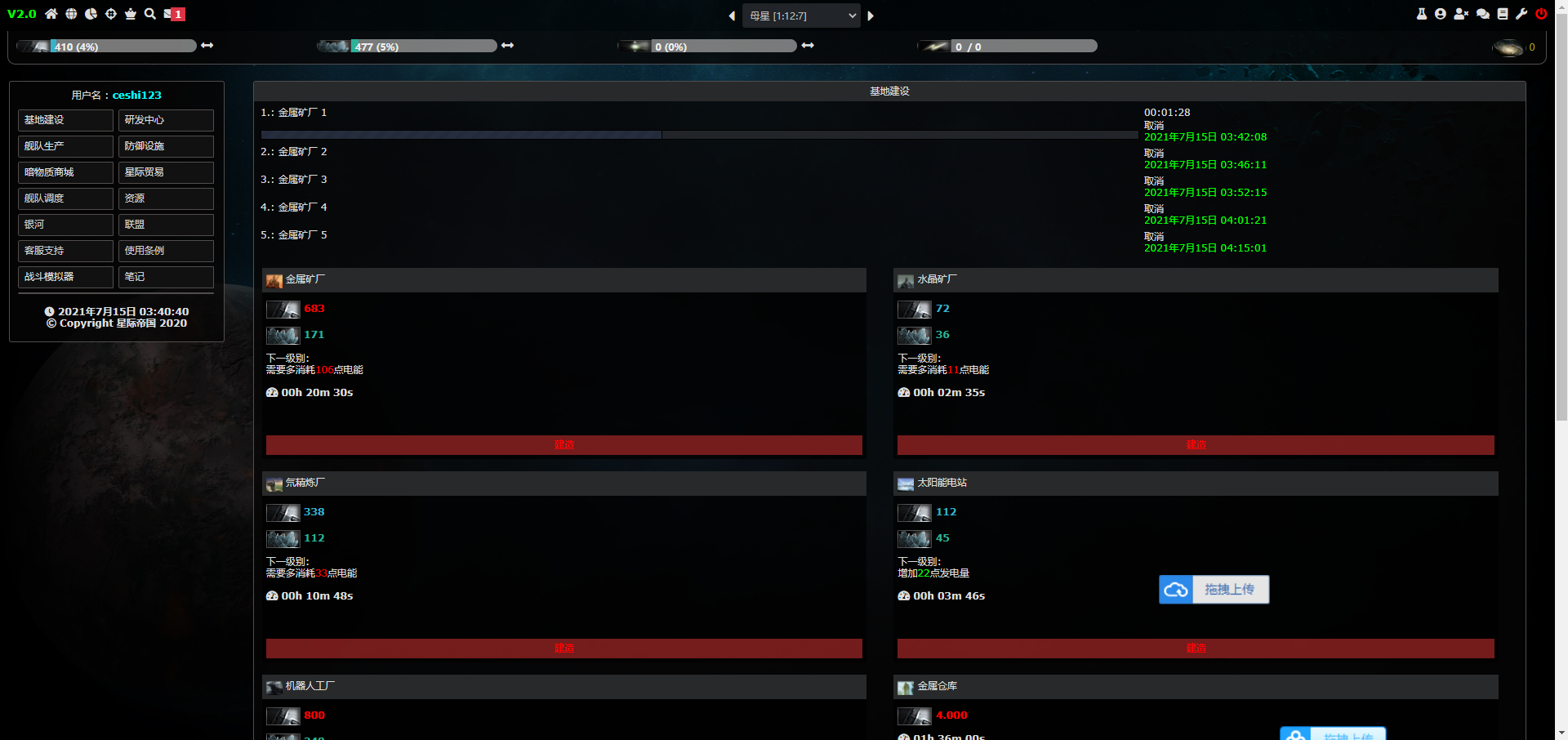Click the magnifier search icon
Image resolution: width=1568 pixels, height=740 pixels.
point(150,14)
